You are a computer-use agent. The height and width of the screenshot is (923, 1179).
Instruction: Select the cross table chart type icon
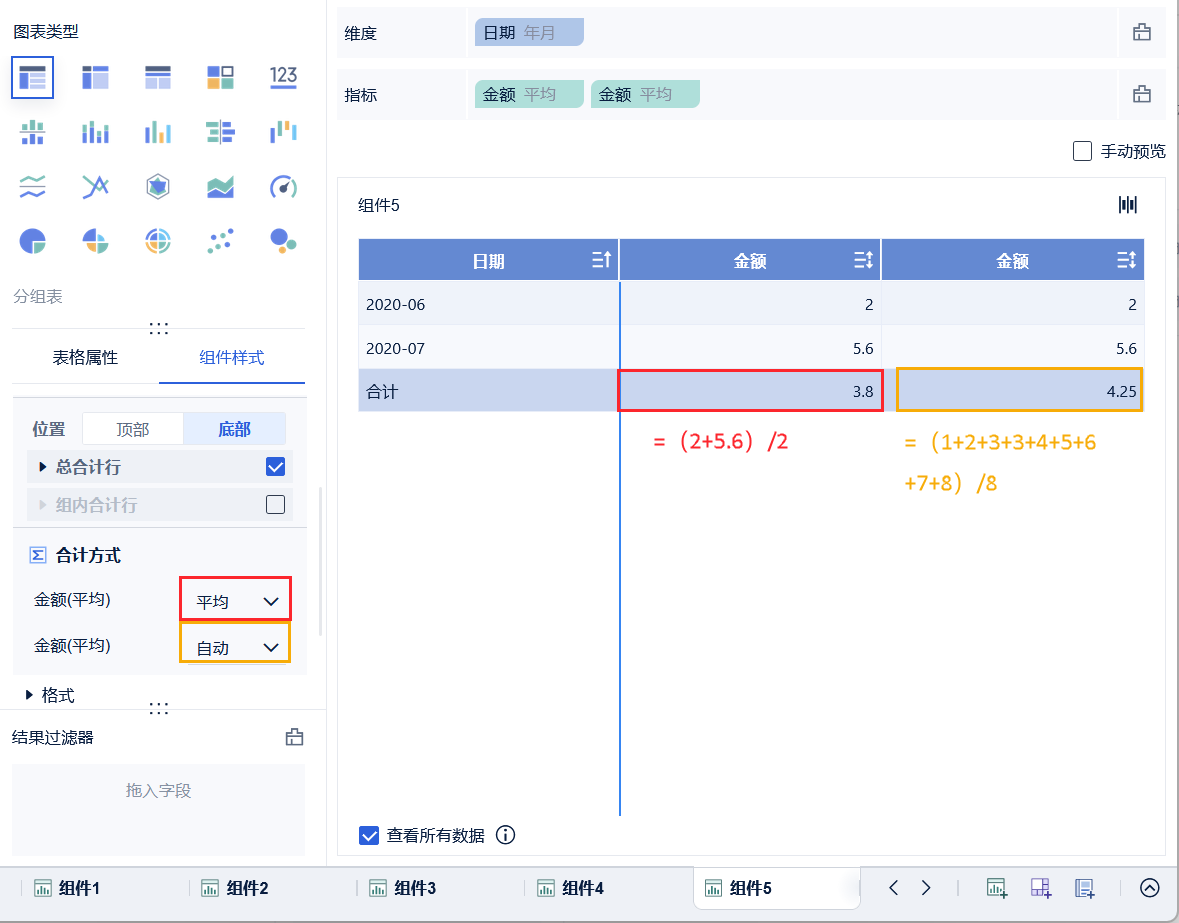(x=95, y=77)
